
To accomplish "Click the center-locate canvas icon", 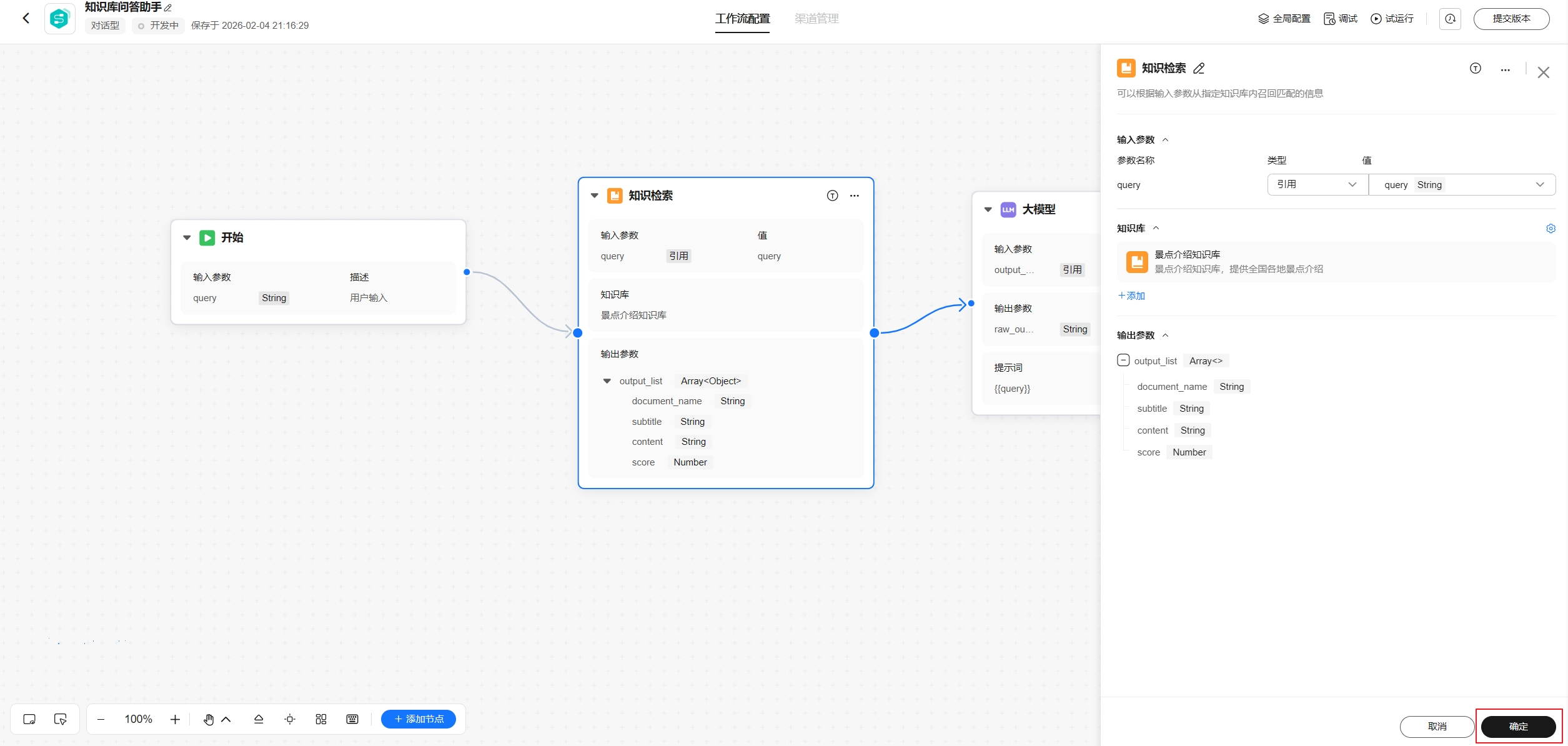I will [290, 719].
